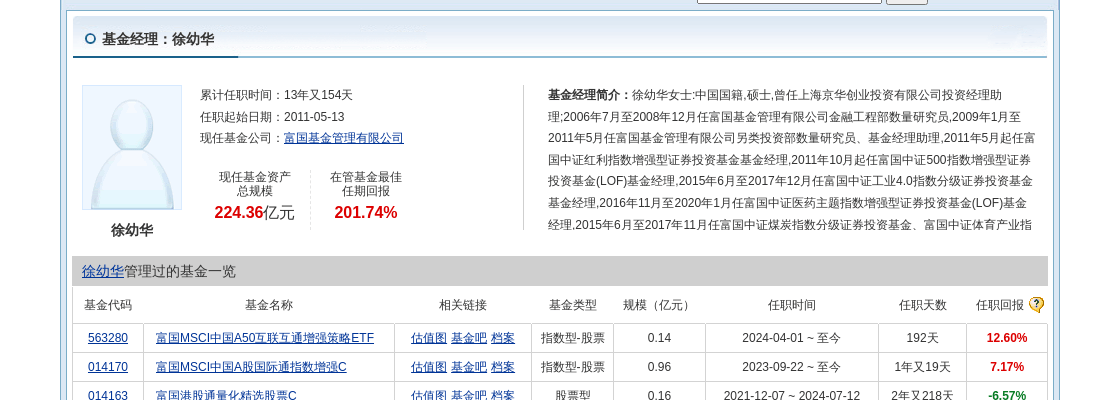Click the 基金代码 column header

108,305
